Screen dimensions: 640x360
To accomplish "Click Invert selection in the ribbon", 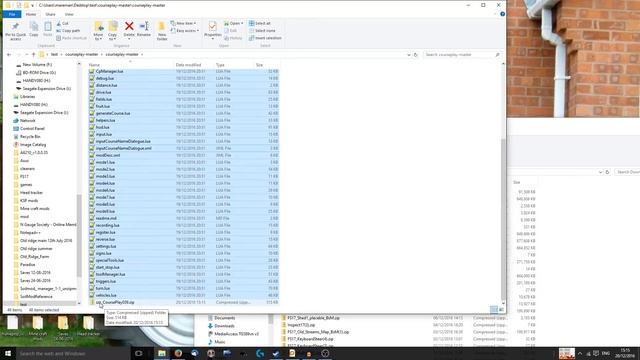I will pyautogui.click(x=265, y=38).
